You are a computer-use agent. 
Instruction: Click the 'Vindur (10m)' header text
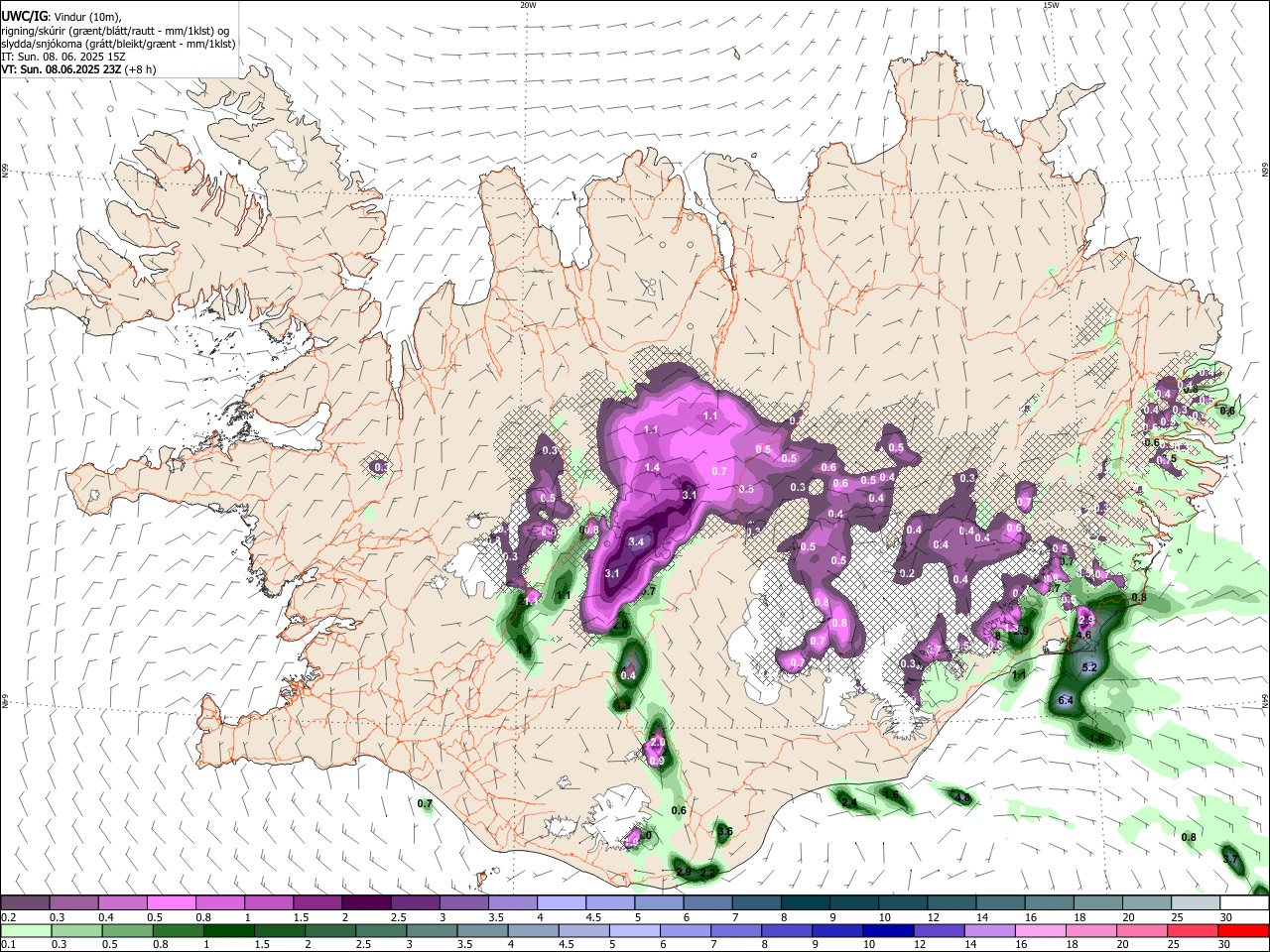point(85,17)
